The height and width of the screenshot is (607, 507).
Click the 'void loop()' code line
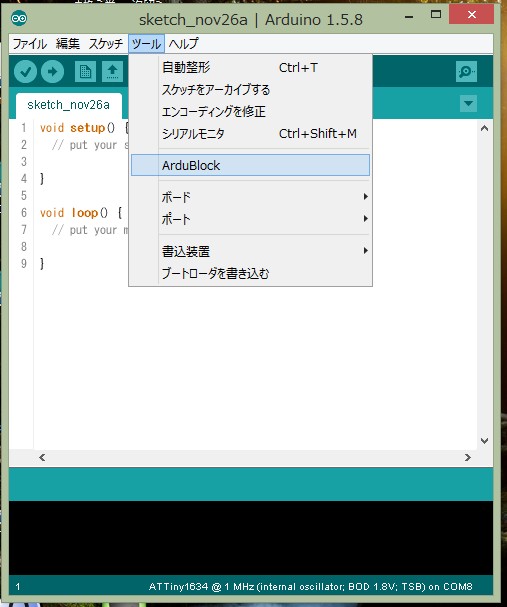click(x=81, y=213)
